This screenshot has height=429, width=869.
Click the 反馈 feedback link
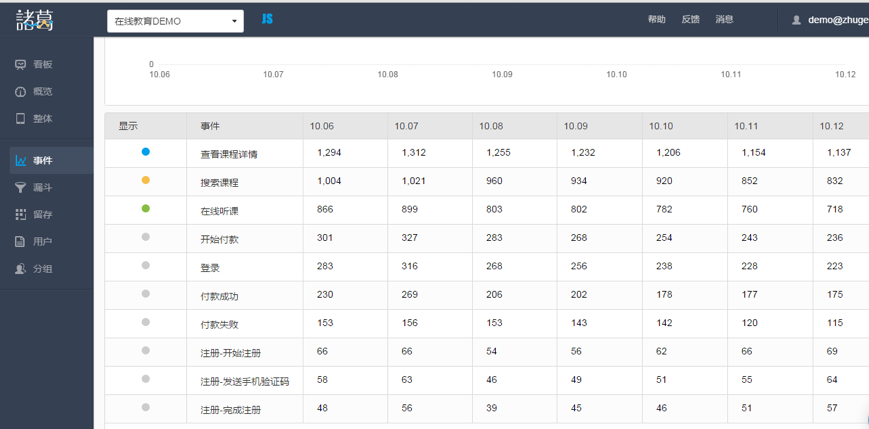coord(691,19)
